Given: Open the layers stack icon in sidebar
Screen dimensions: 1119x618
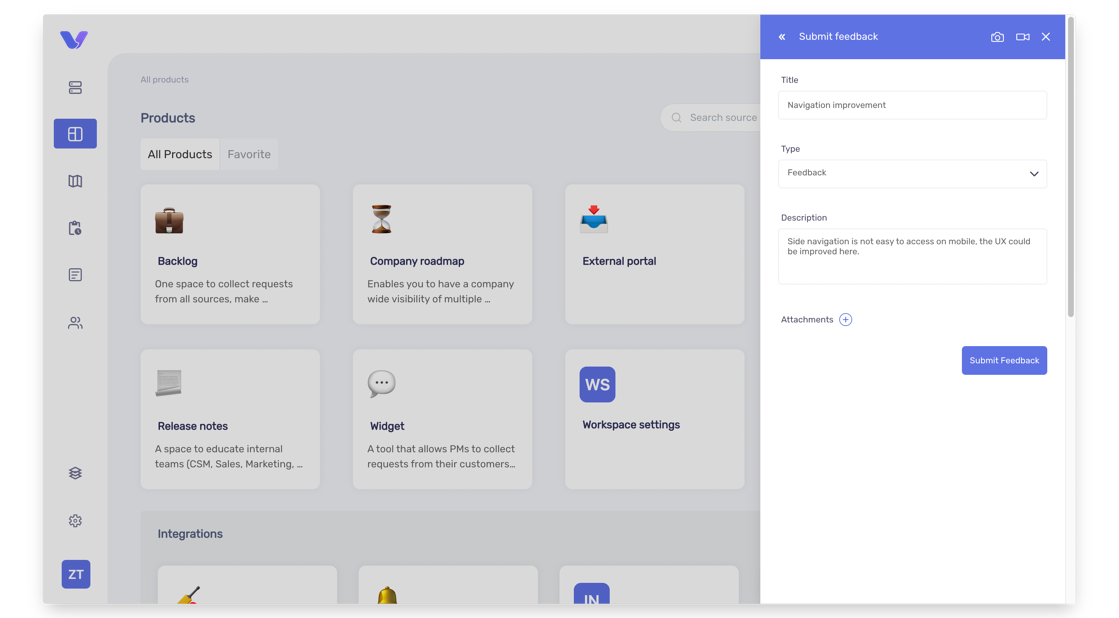Looking at the screenshot, I should pos(75,473).
